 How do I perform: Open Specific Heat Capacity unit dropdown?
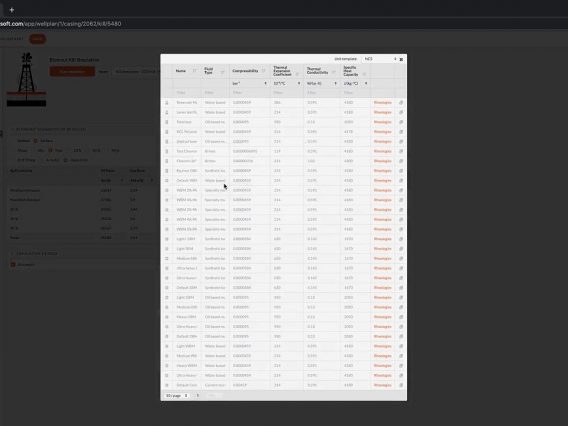pyautogui.click(x=355, y=83)
